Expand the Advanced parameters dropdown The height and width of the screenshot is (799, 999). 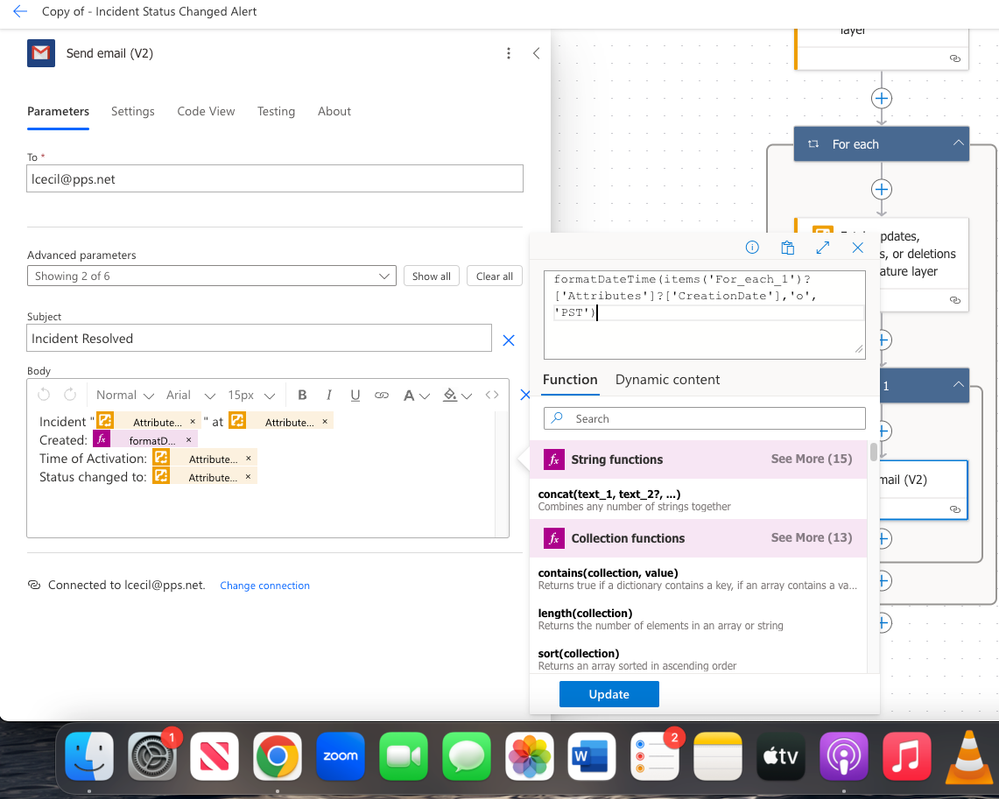212,276
